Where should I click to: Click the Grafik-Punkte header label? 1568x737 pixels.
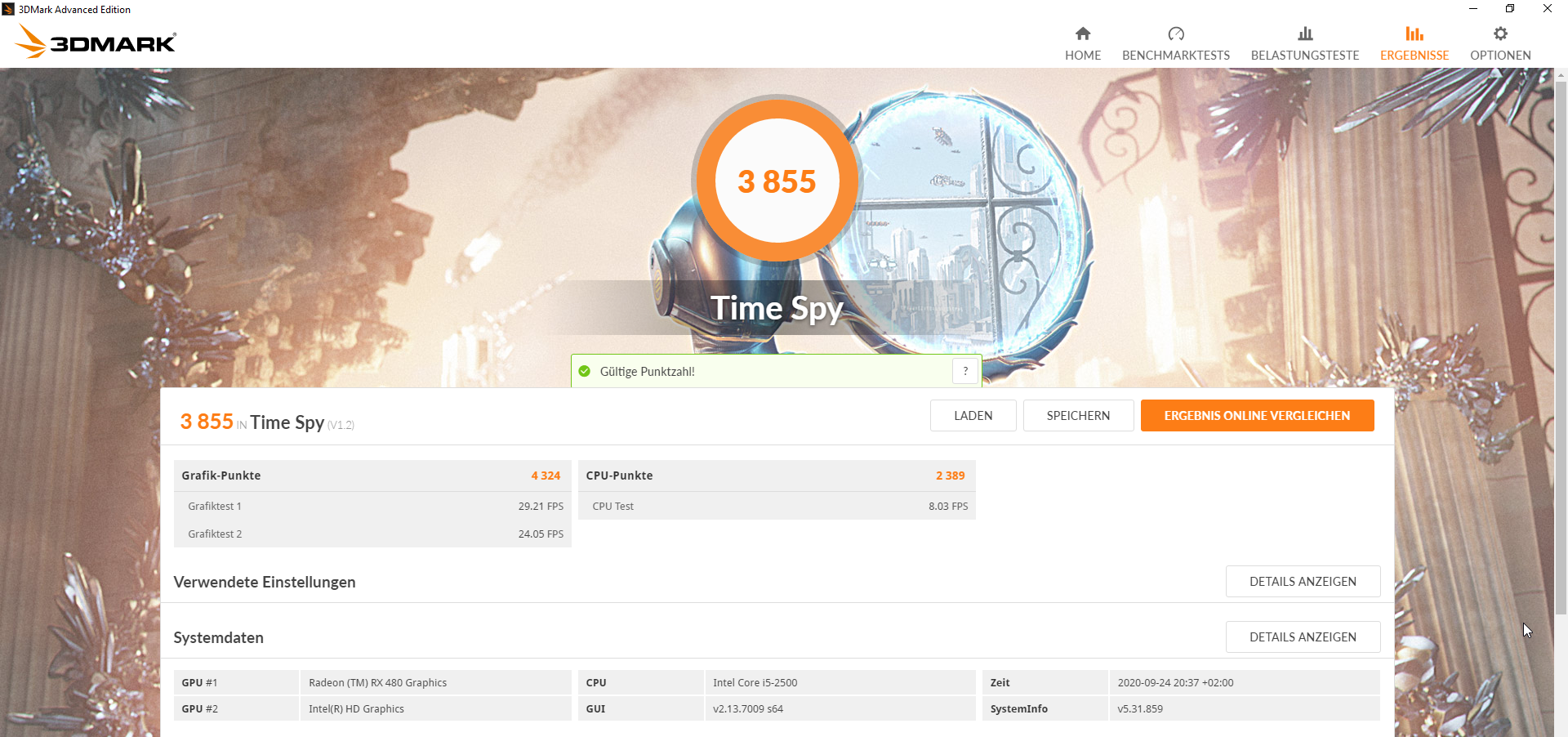click(221, 476)
